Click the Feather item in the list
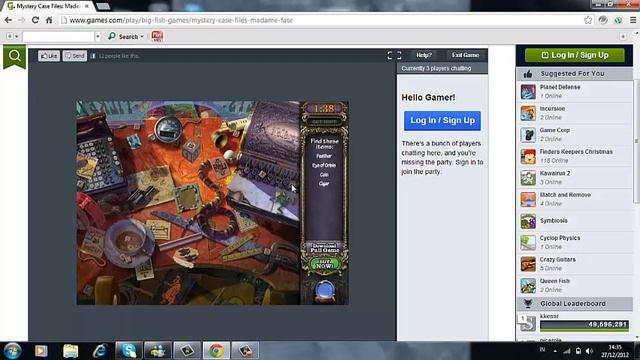Screen dimensions: 640x360 (x=324, y=156)
